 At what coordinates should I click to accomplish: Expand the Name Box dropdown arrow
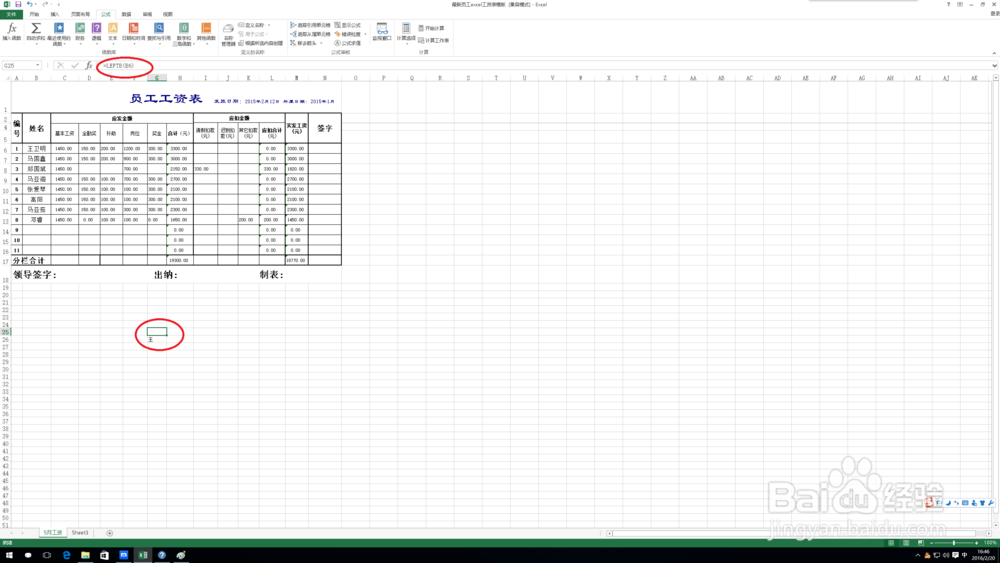click(38, 65)
